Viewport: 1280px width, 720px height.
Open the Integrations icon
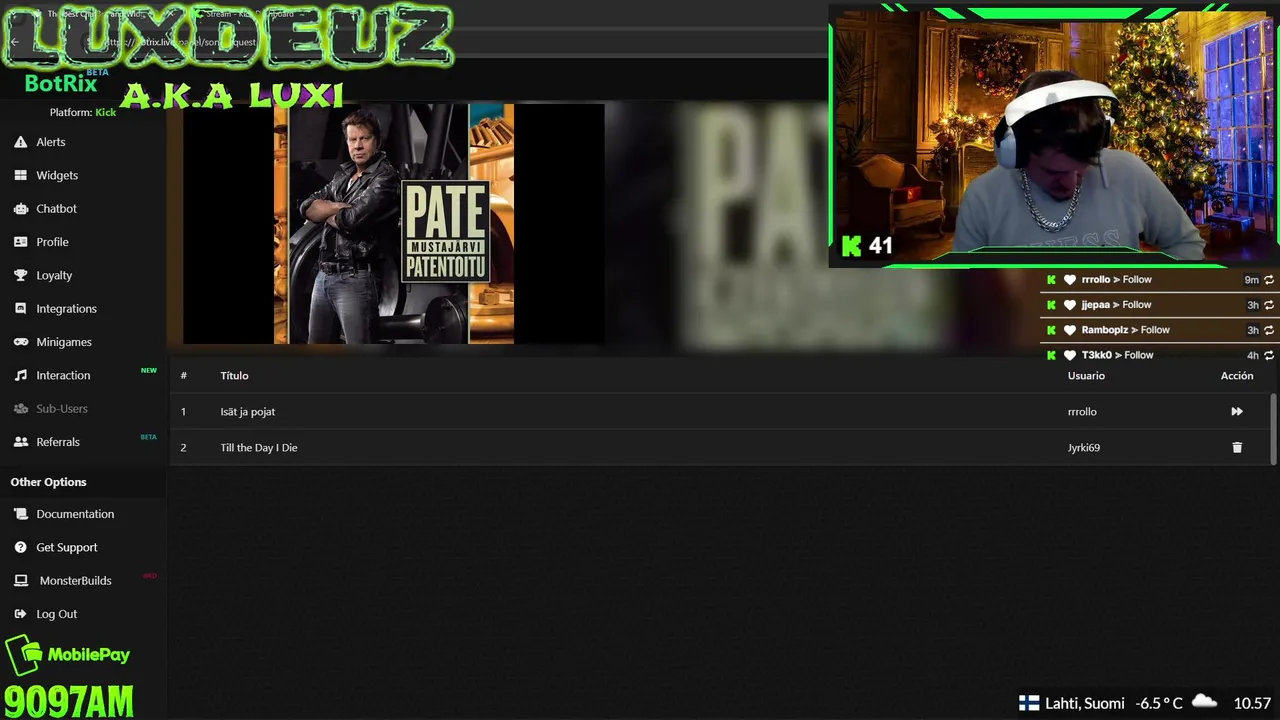20,309
